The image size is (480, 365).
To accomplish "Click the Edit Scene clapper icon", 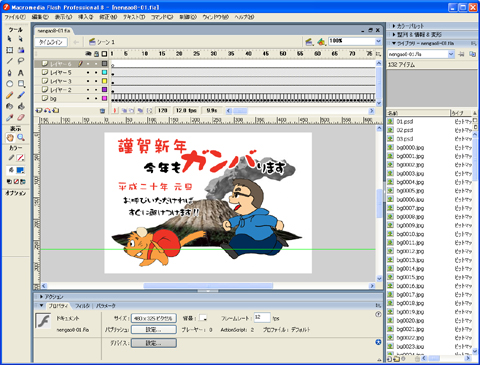I will [x=309, y=42].
